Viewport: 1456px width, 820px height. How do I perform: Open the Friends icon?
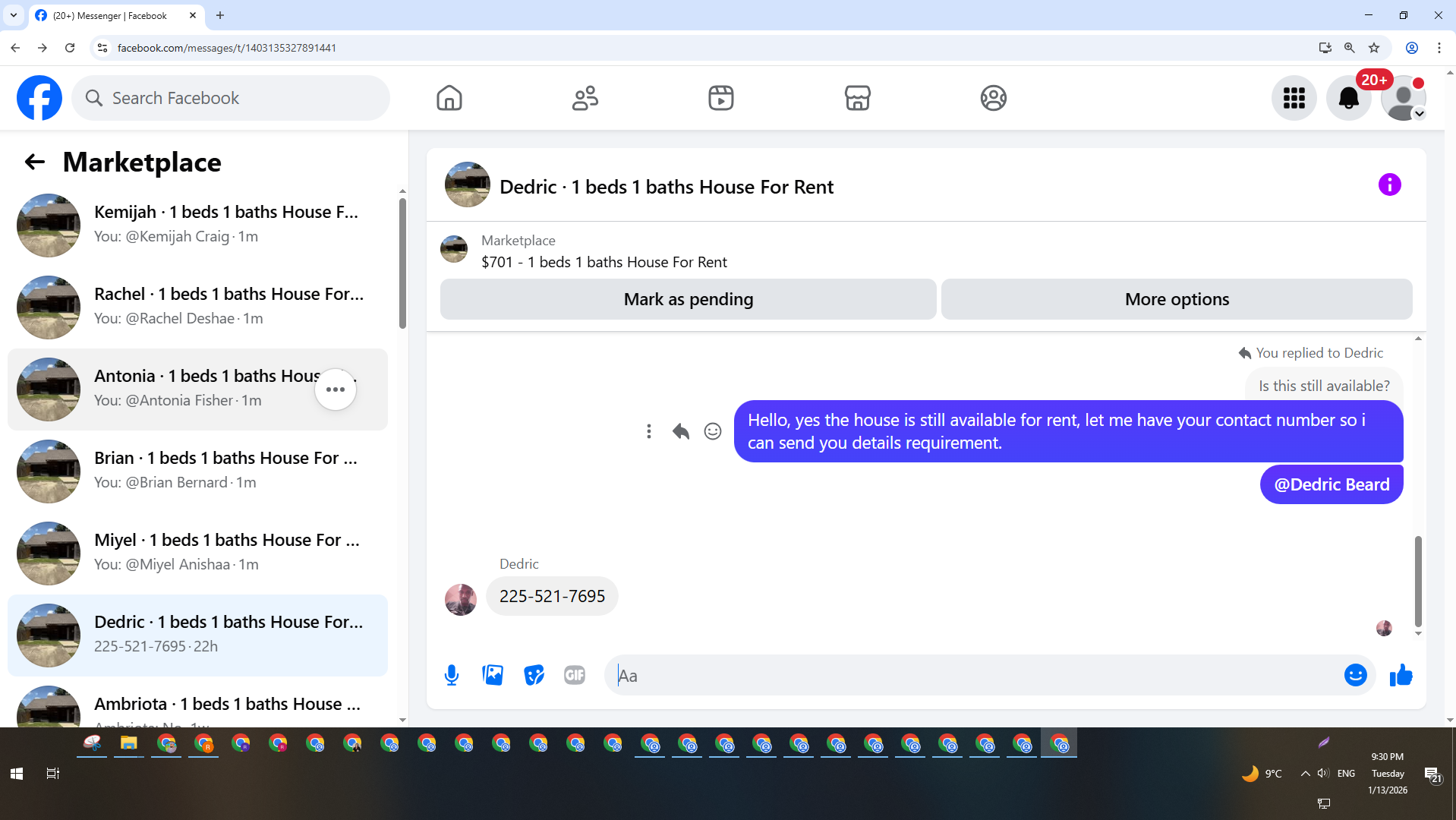coord(585,98)
